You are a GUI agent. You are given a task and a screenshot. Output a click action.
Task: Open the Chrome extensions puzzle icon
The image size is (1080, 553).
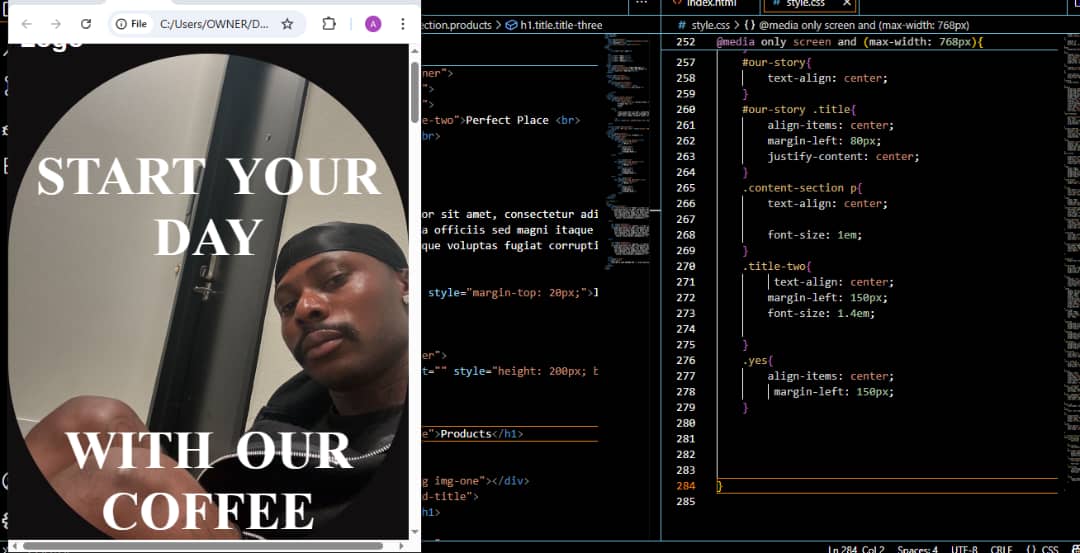pos(329,24)
